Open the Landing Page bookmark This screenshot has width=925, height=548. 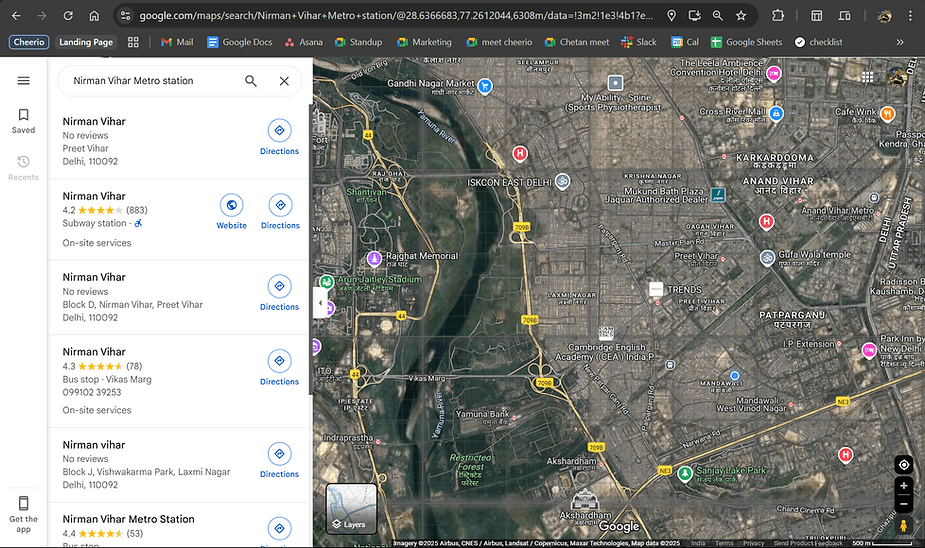(86, 42)
